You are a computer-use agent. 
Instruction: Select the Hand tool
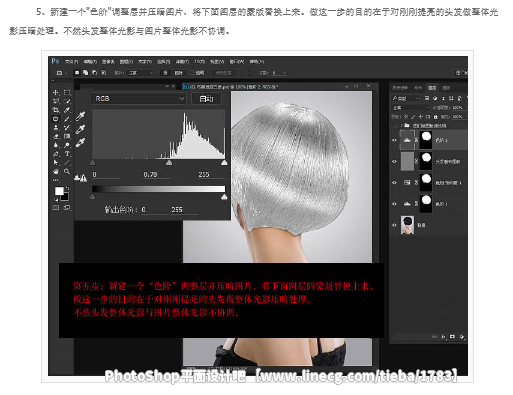point(56,171)
